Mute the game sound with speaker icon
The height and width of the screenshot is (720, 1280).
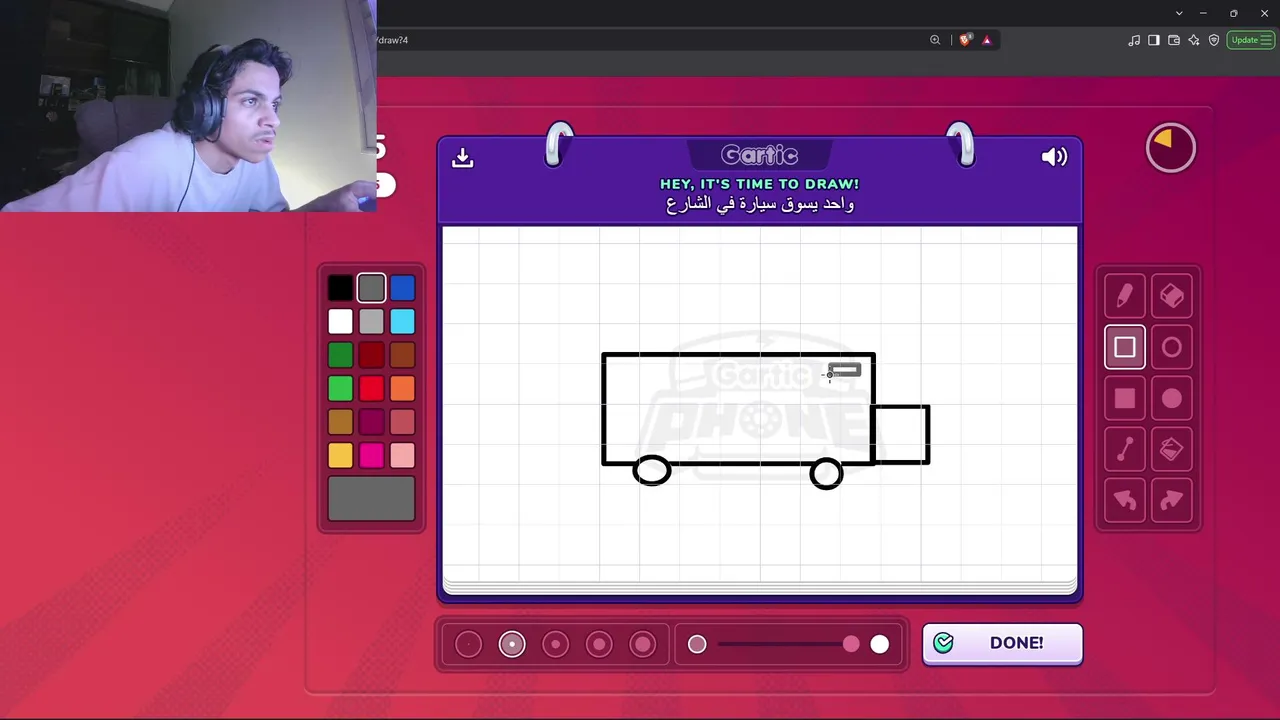click(x=1054, y=157)
